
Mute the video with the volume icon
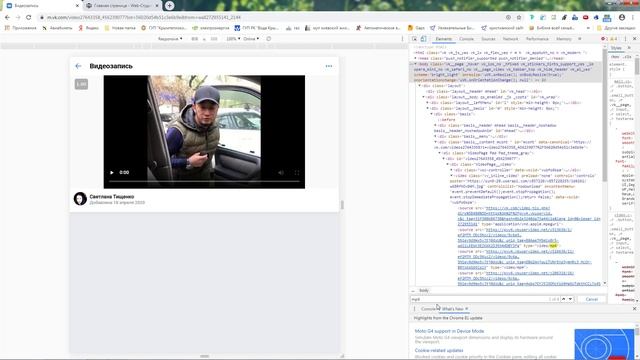(x=281, y=173)
